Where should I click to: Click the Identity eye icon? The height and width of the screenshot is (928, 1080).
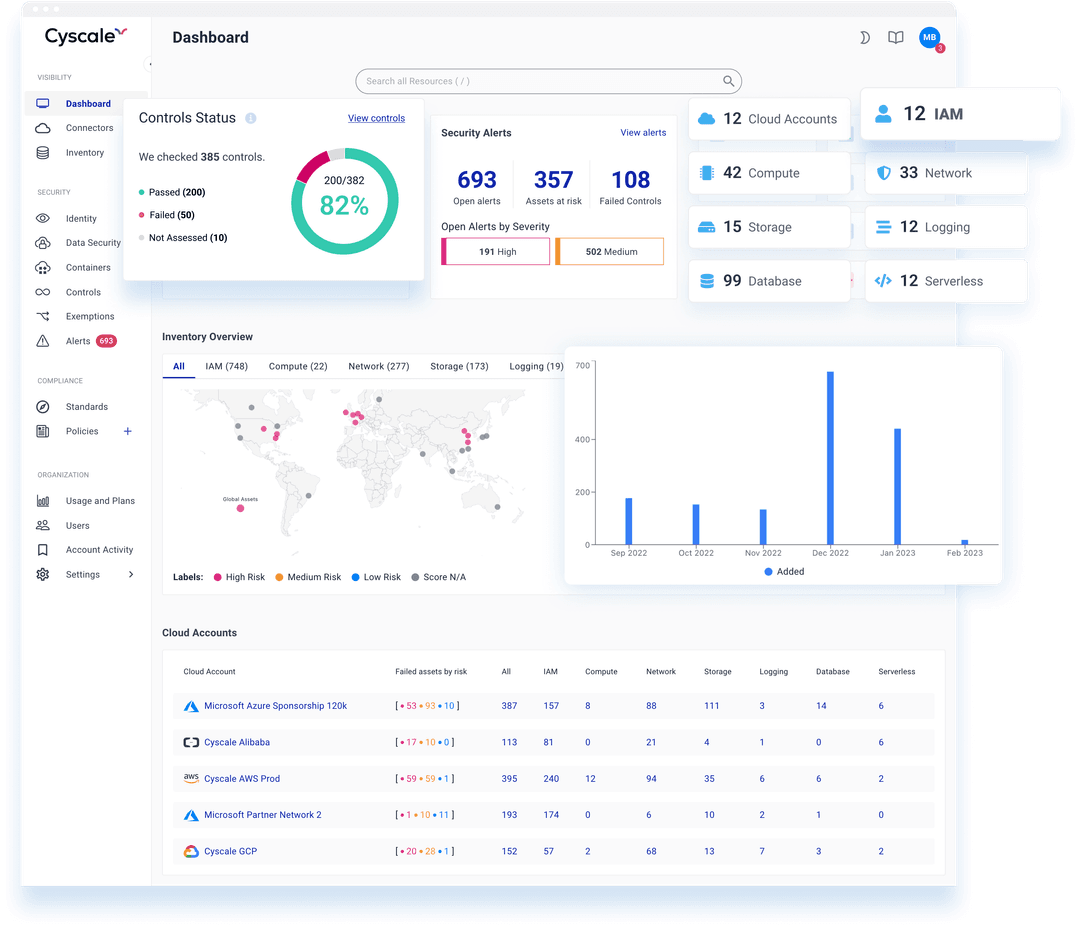point(43,218)
